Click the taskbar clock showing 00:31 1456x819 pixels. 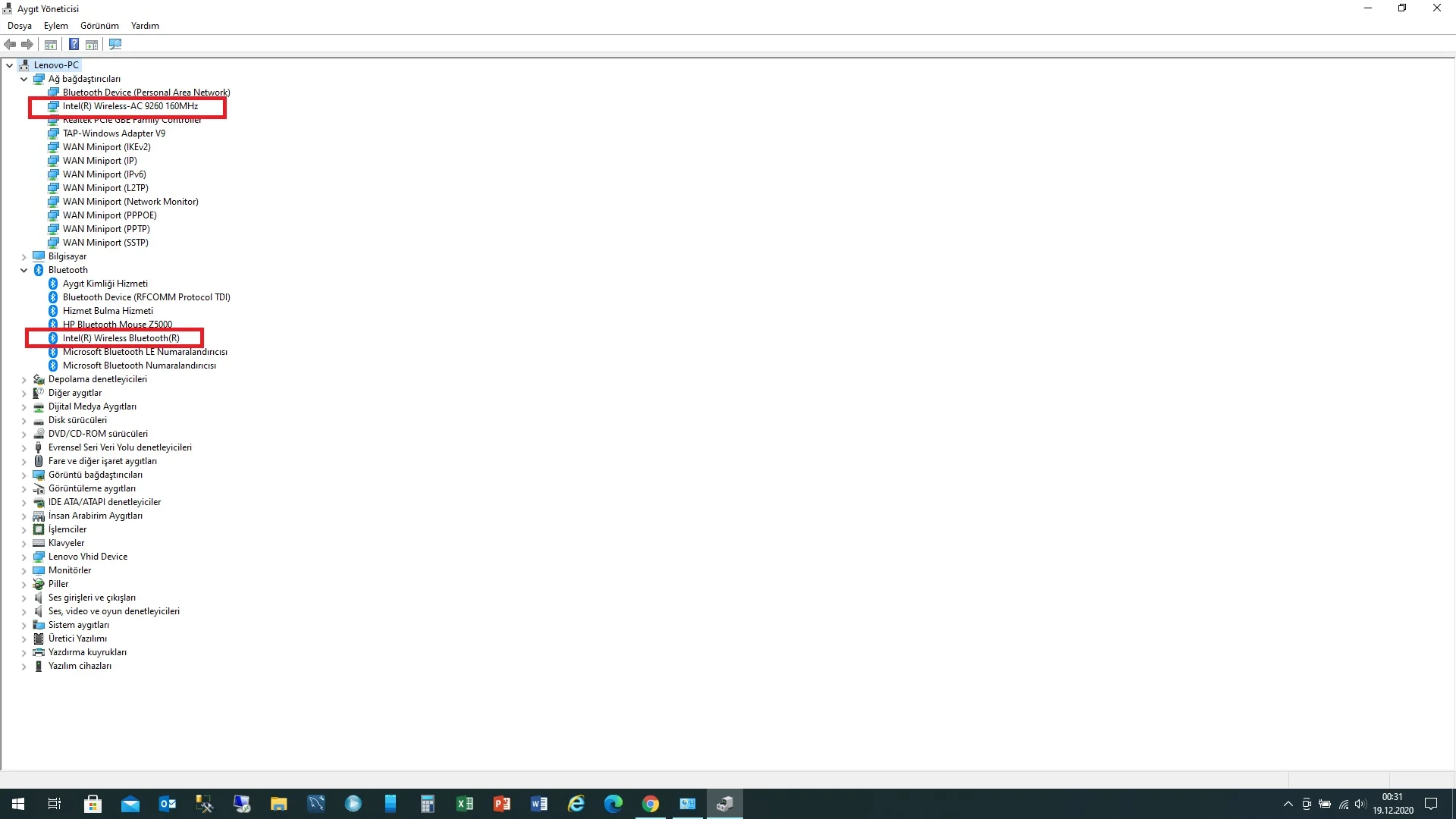coord(1392,804)
